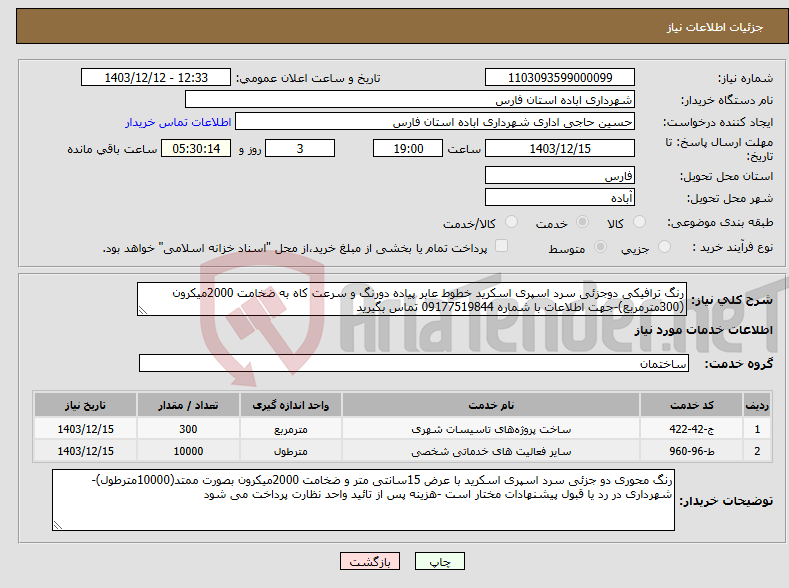This screenshot has height=588, width=789.
Task: Click the date cell in row 1
Action: coord(86,429)
